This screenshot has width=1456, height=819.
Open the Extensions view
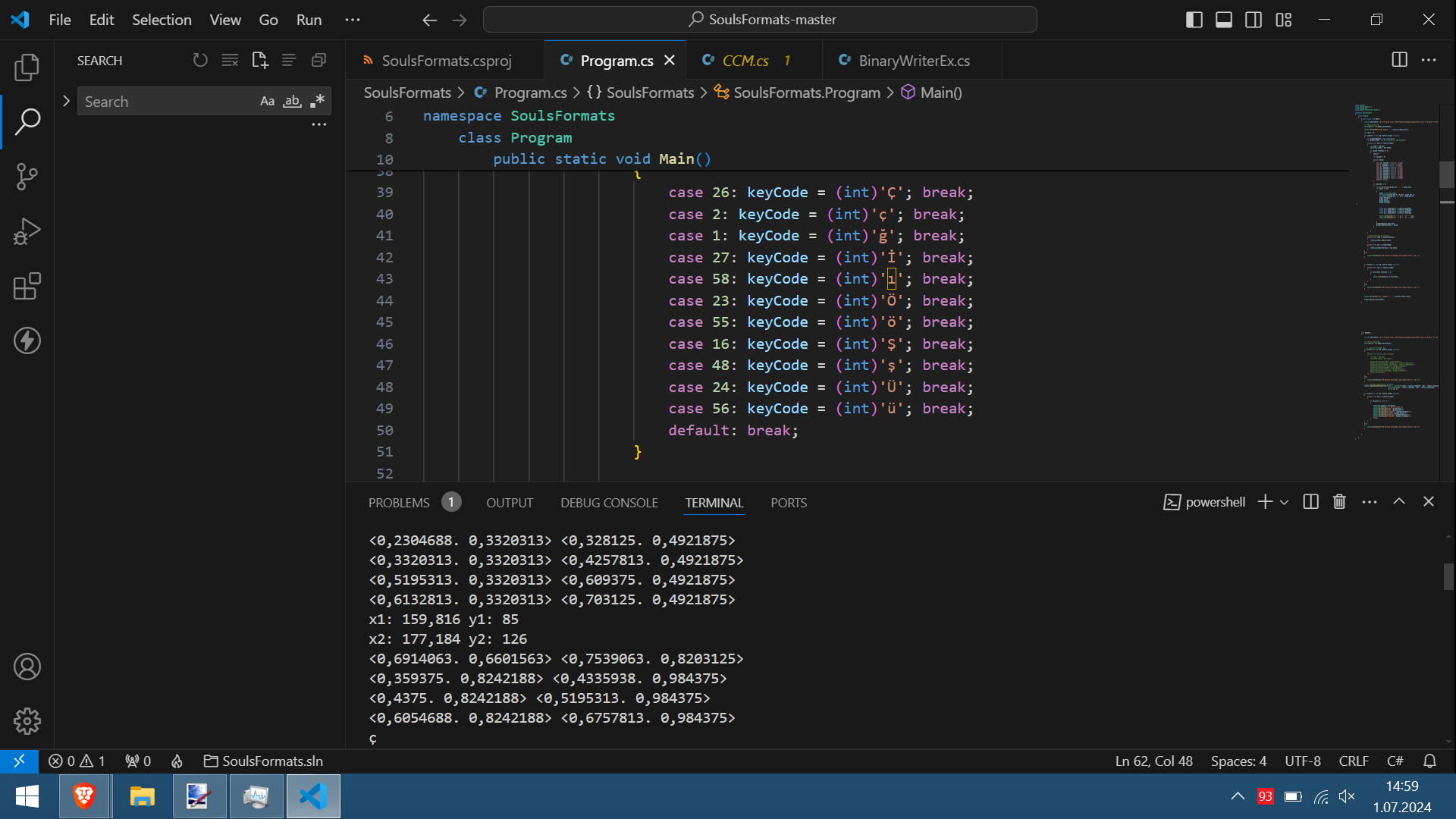27,286
